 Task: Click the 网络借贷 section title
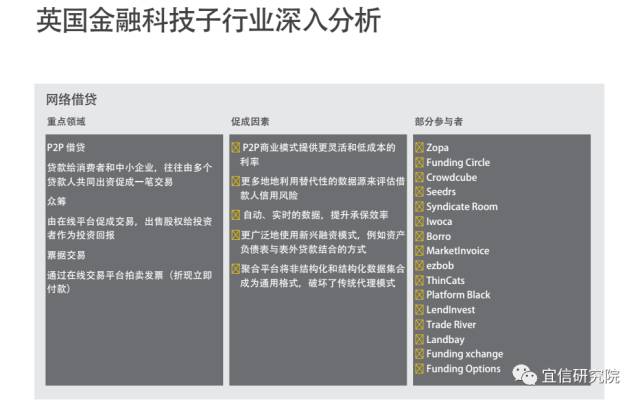tap(72, 100)
